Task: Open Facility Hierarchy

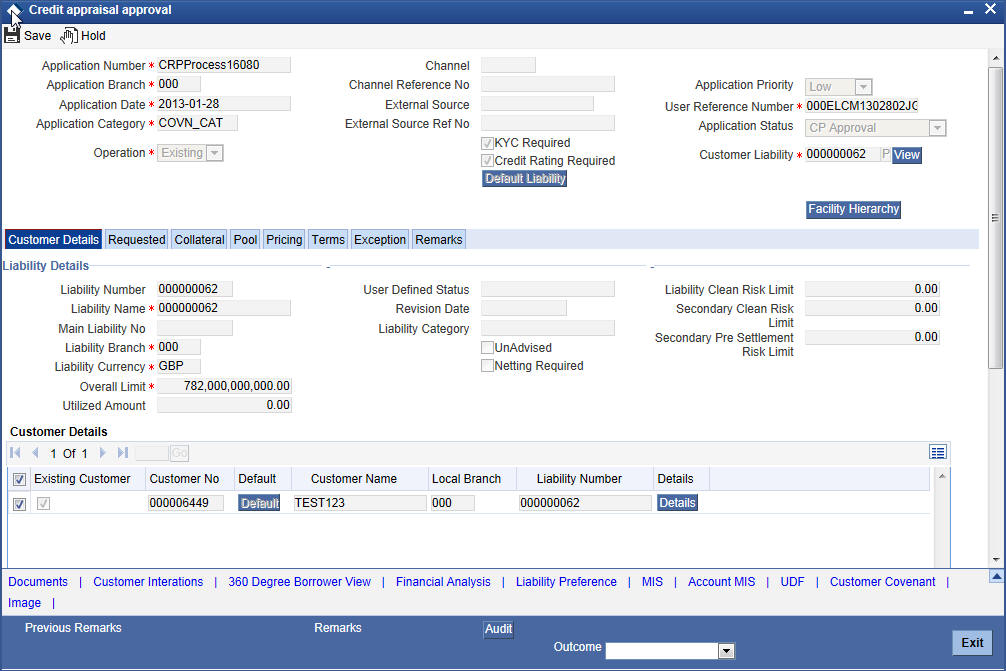Action: pos(853,209)
